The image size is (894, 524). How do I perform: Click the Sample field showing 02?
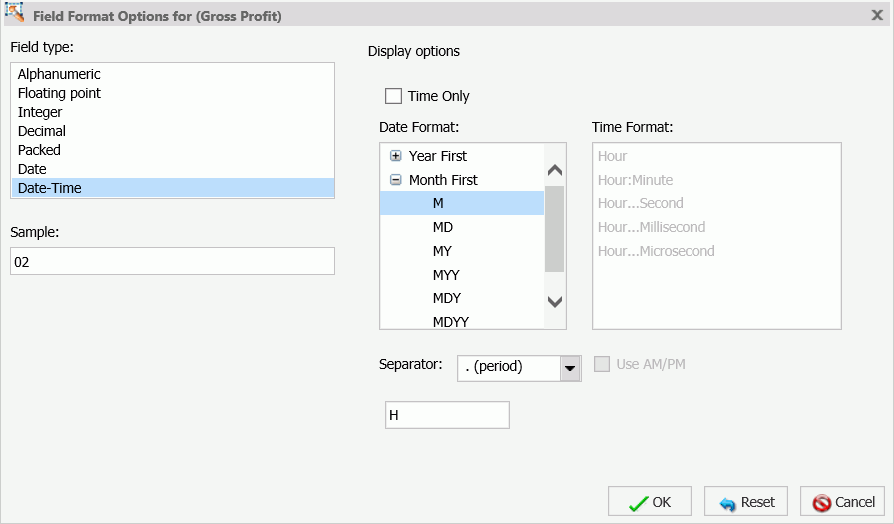click(x=172, y=261)
